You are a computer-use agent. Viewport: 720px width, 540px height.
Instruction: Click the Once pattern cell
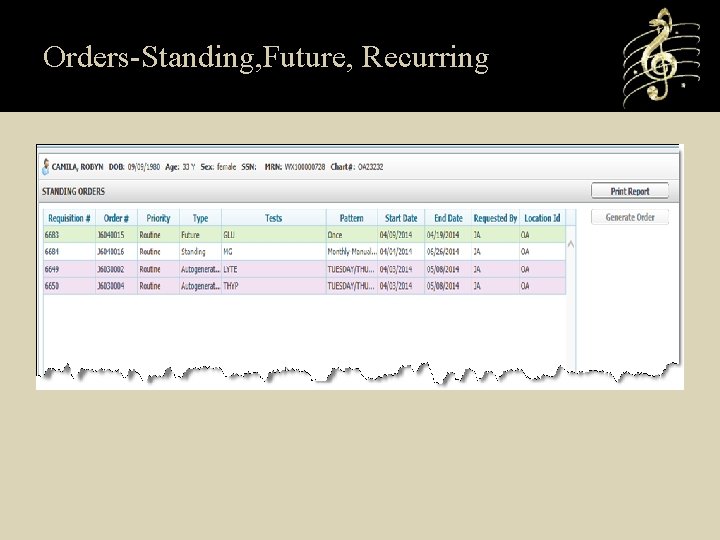[352, 235]
